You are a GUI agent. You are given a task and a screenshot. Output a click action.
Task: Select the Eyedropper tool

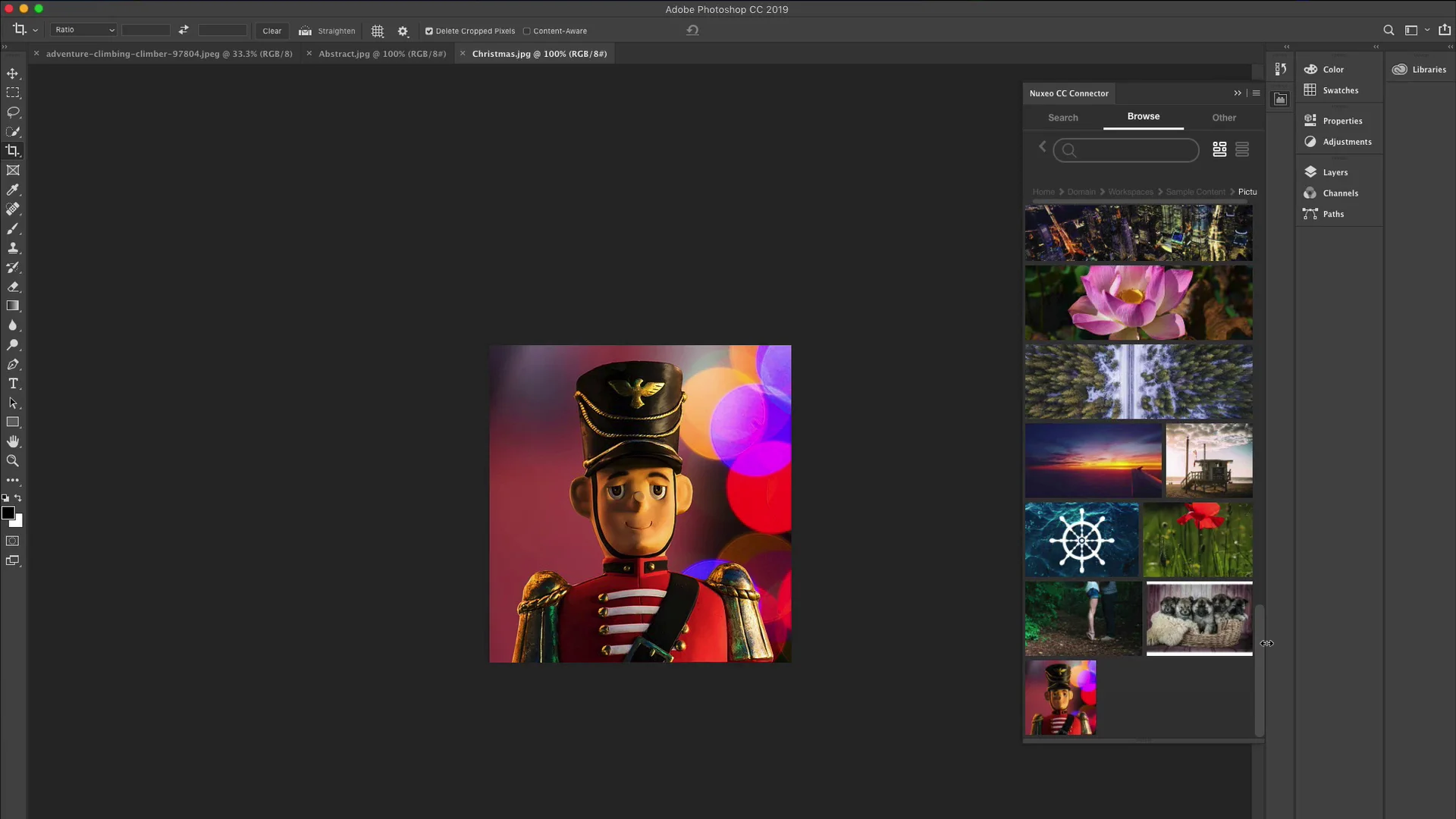[13, 190]
